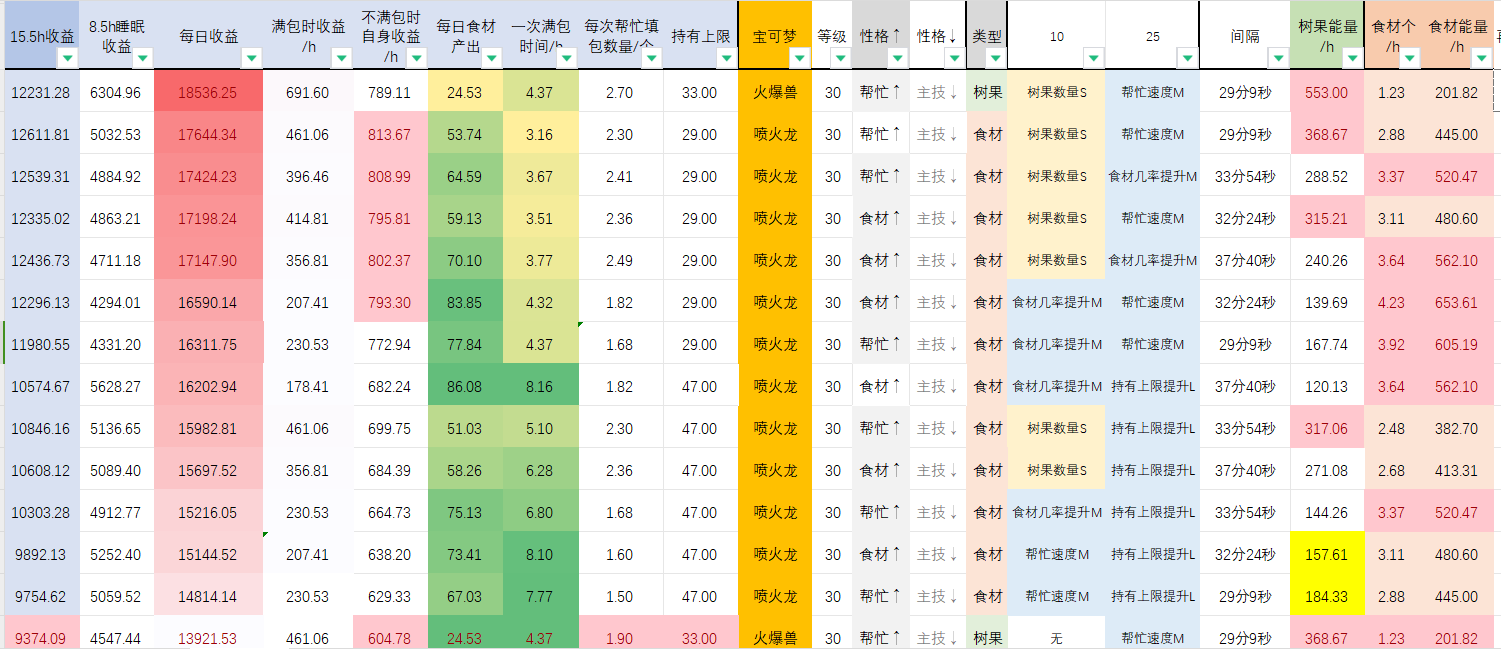Select the cell with value 413.31

1455,470
